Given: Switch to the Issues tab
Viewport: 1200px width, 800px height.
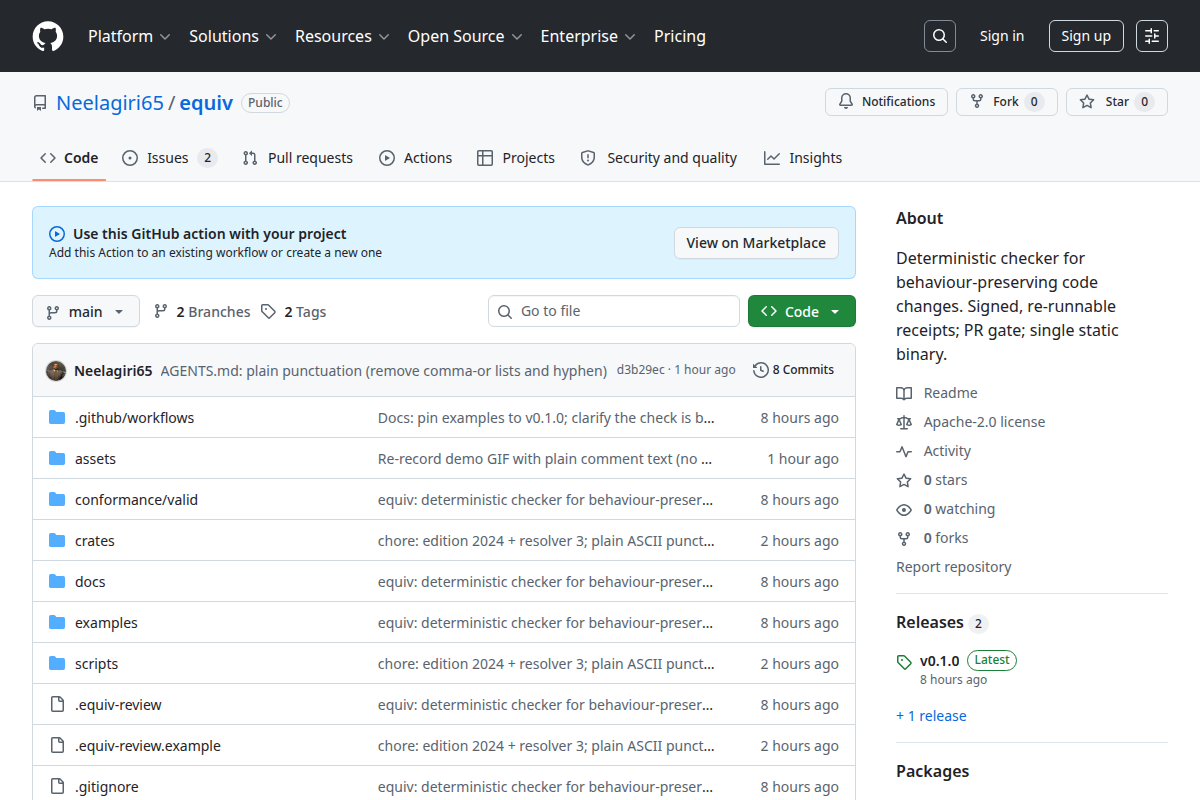Looking at the screenshot, I should point(169,158).
